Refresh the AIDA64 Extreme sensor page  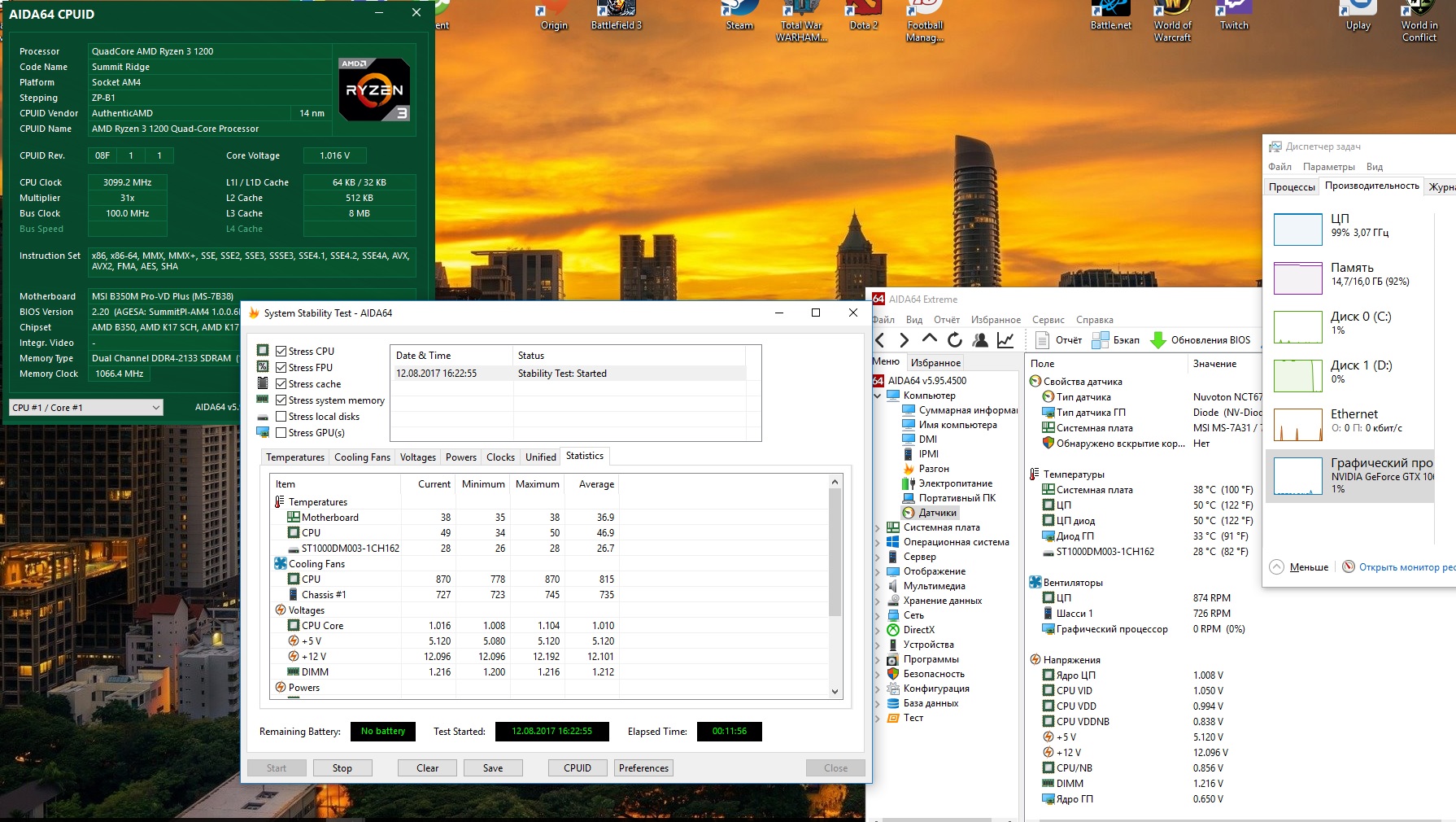(955, 340)
